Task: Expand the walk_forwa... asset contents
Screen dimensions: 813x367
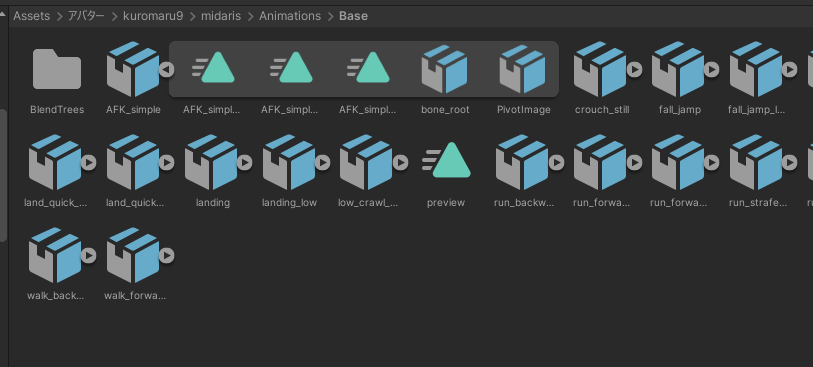Action: pos(166,256)
